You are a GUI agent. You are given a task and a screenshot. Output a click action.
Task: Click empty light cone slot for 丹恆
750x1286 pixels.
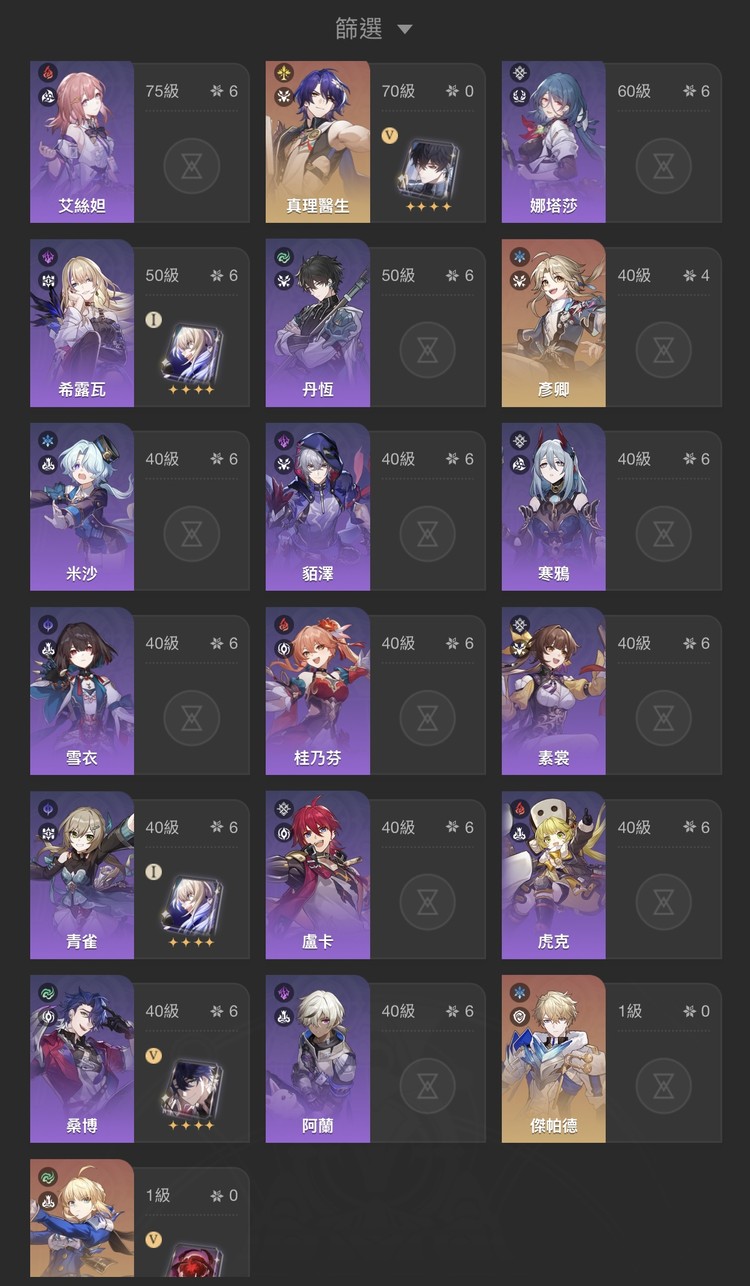[x=428, y=350]
